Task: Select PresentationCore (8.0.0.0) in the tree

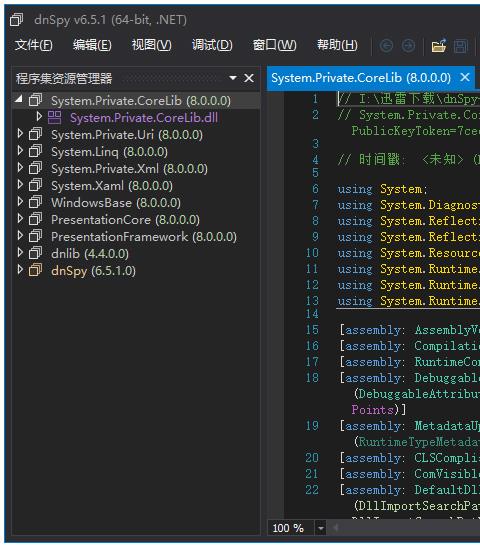Action: (x=125, y=220)
